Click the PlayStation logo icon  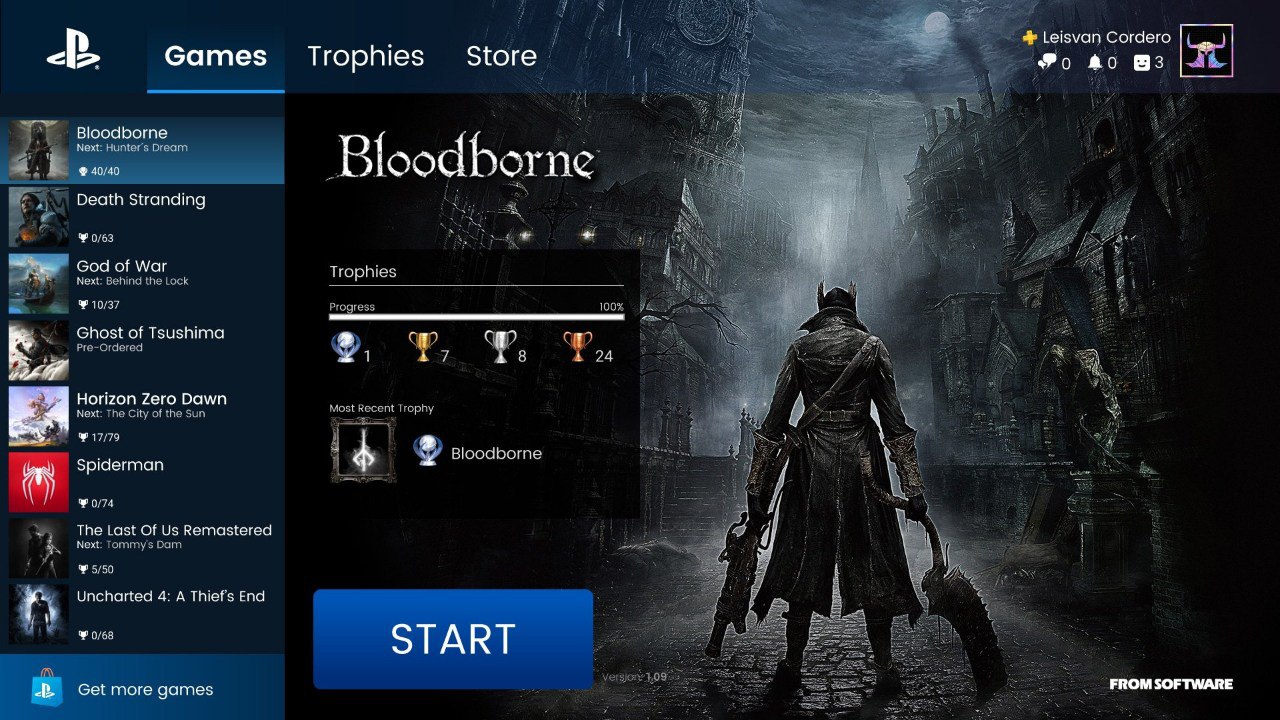73,48
